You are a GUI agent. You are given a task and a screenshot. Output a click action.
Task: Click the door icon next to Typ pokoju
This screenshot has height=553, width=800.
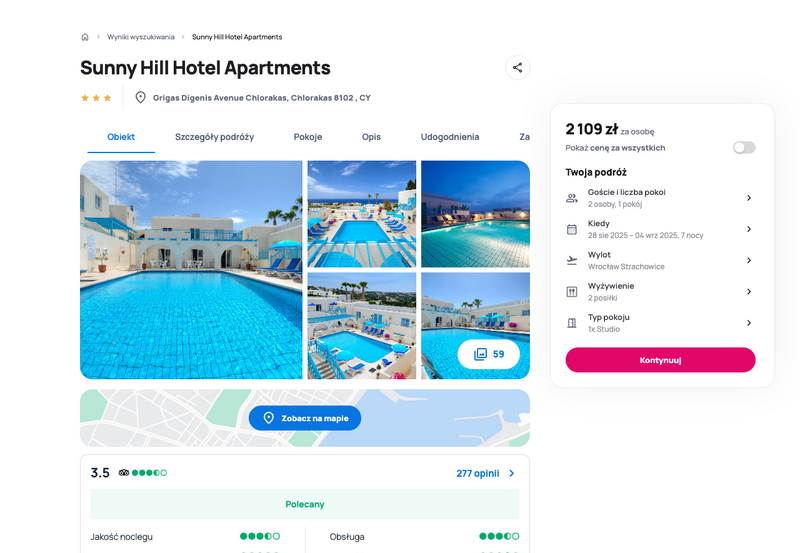click(x=572, y=323)
